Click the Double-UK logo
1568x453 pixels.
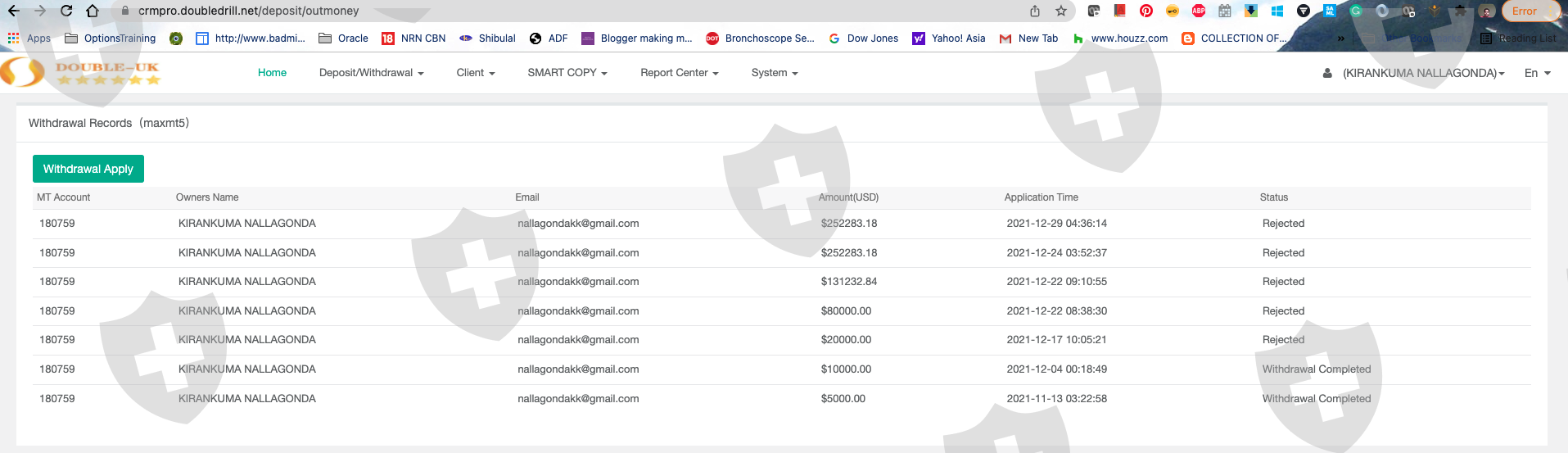click(x=80, y=73)
